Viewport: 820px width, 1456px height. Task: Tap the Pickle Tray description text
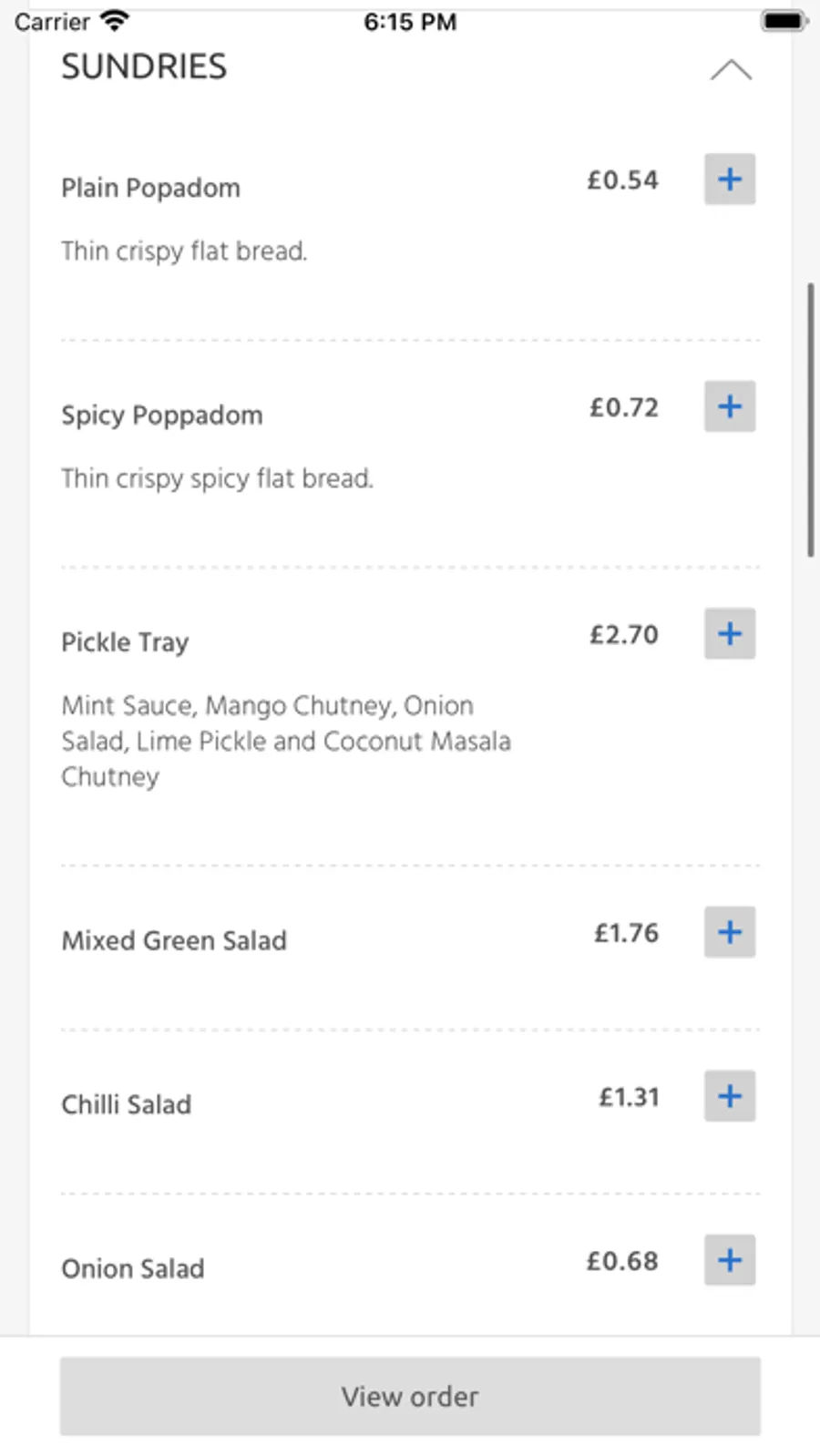tap(285, 741)
